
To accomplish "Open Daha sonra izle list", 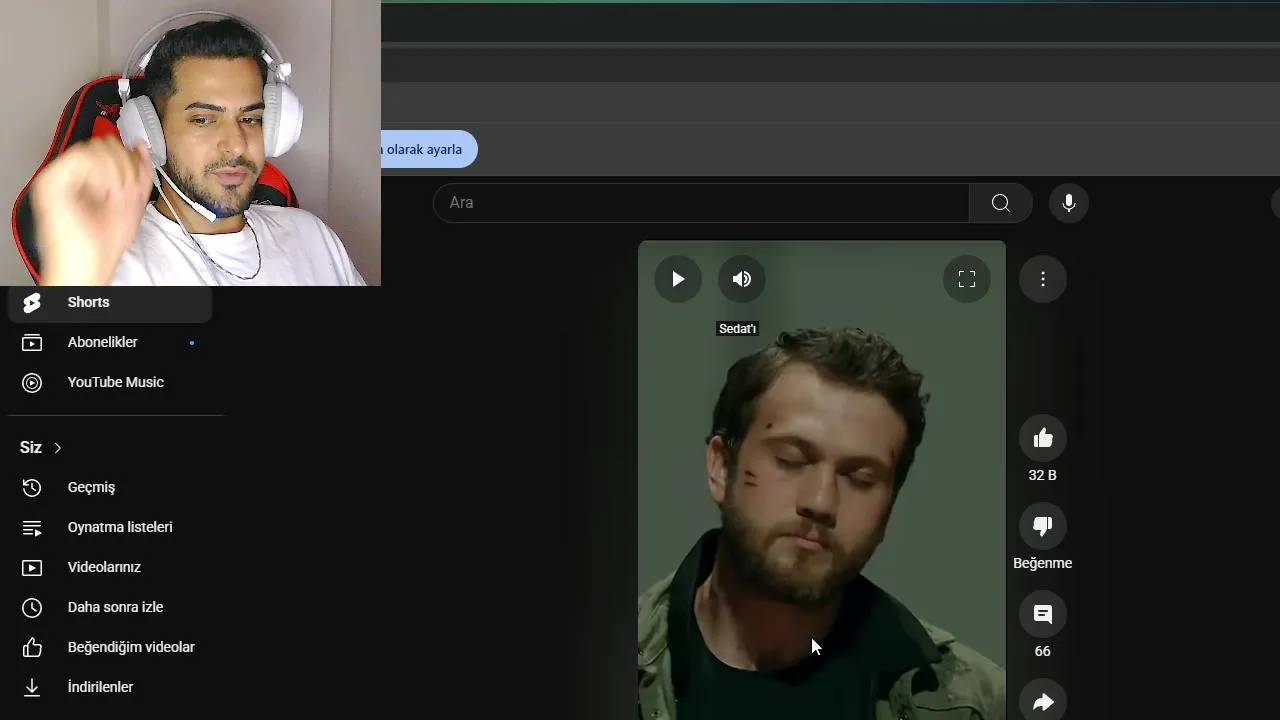I will (x=110, y=607).
